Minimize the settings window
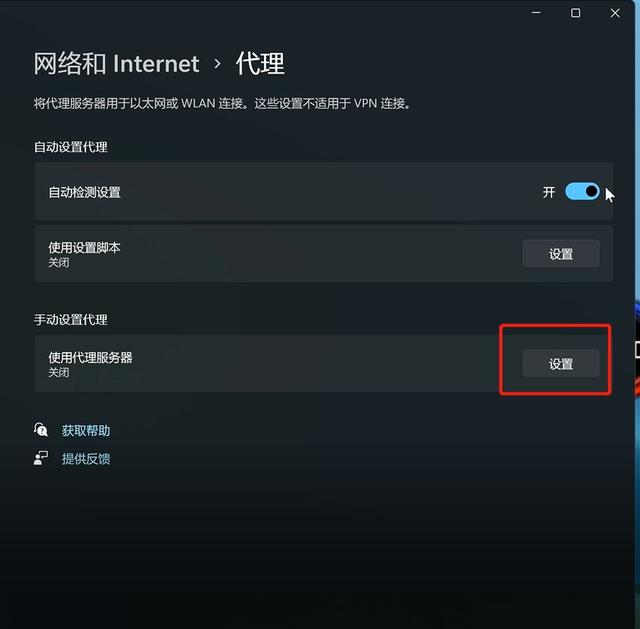 (536, 13)
